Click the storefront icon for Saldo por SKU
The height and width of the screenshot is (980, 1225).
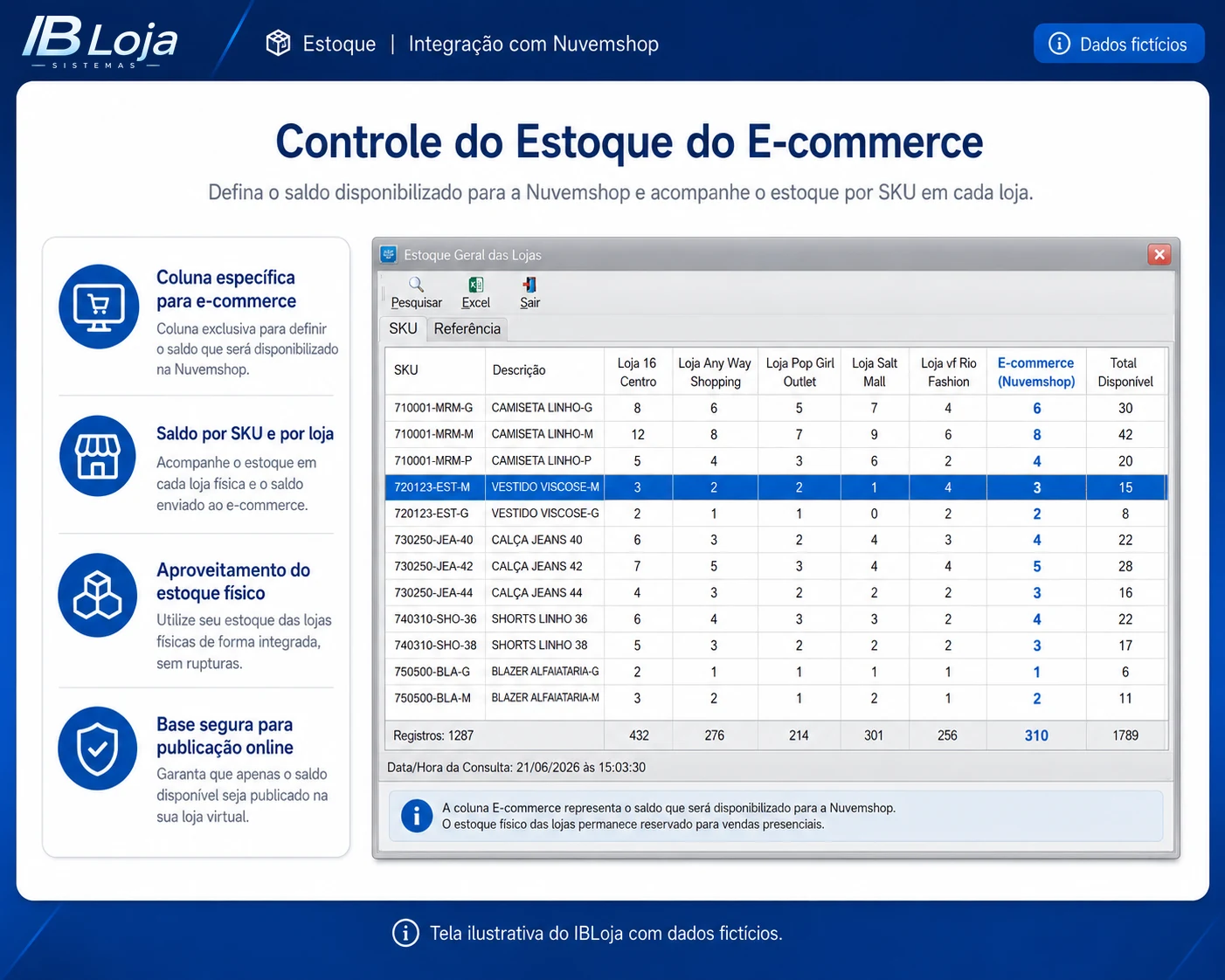(98, 456)
